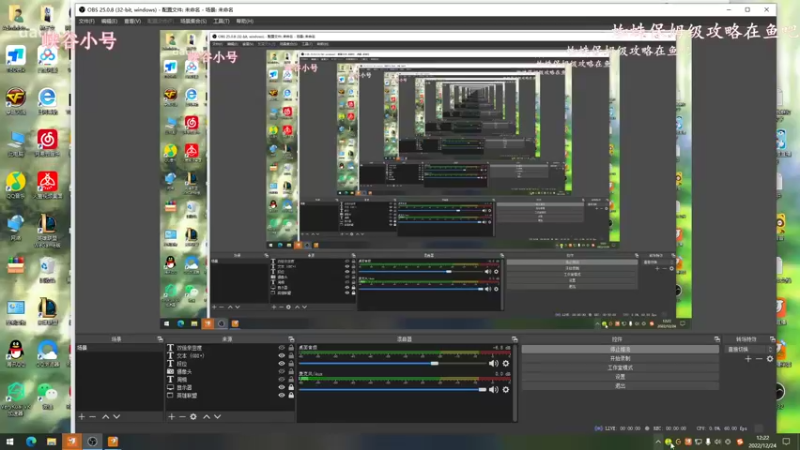Open QQ desktop penguin icon

click(16, 353)
